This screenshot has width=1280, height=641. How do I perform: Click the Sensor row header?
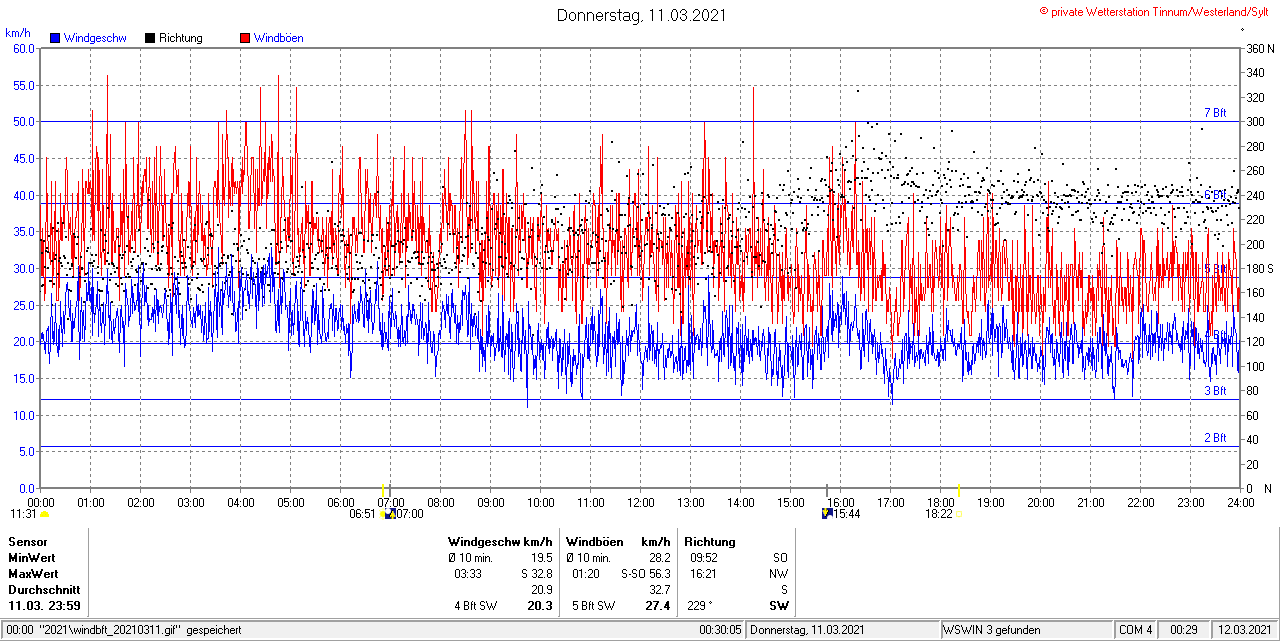tap(27, 542)
